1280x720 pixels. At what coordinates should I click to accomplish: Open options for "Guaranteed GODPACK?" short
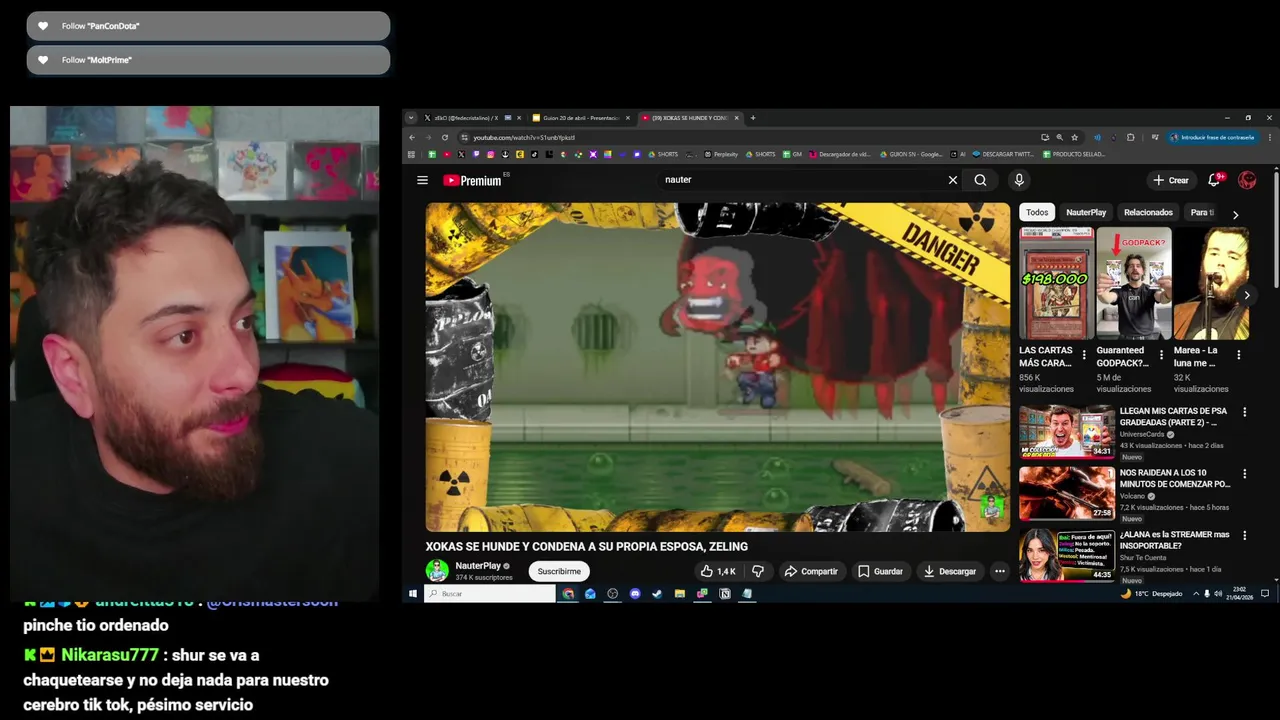[x=1161, y=355]
